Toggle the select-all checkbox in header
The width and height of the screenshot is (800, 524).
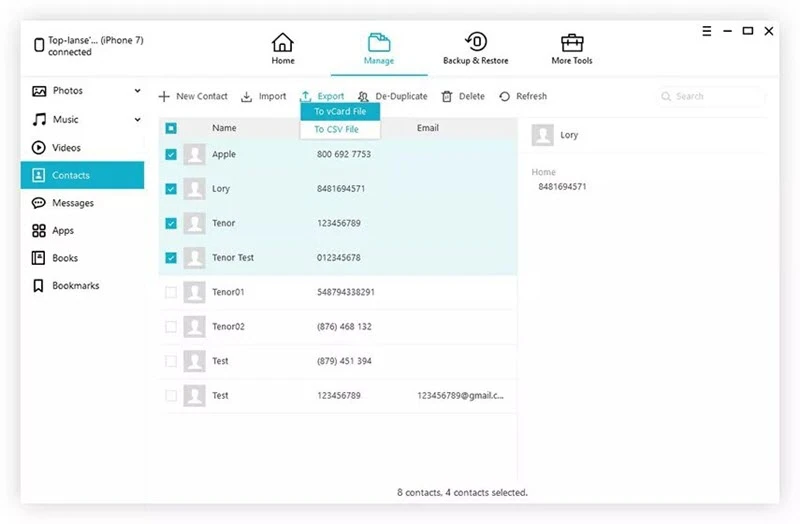pos(171,128)
